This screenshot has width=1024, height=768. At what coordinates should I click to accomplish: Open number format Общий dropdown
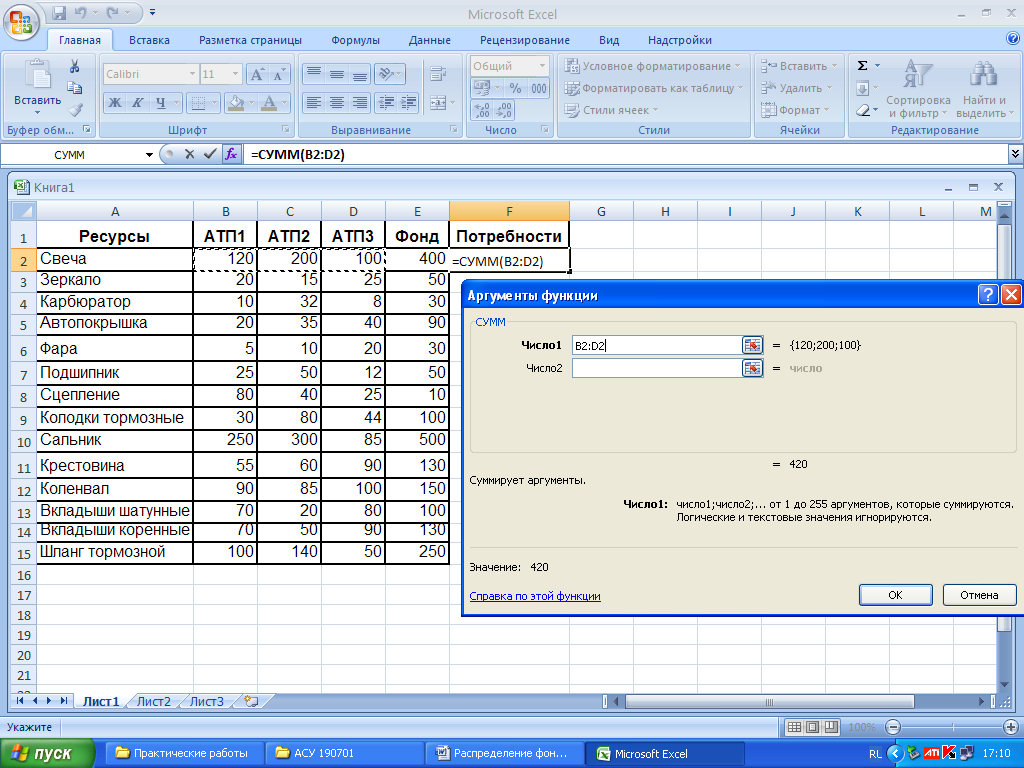click(x=542, y=66)
